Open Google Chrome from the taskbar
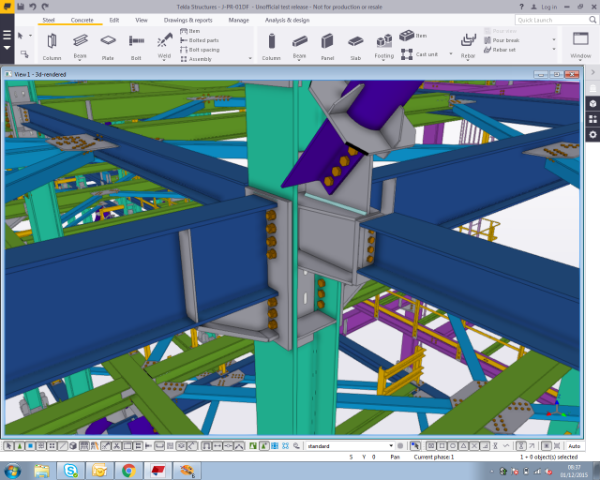Screen dimensions: 600x480 (x=128, y=469)
